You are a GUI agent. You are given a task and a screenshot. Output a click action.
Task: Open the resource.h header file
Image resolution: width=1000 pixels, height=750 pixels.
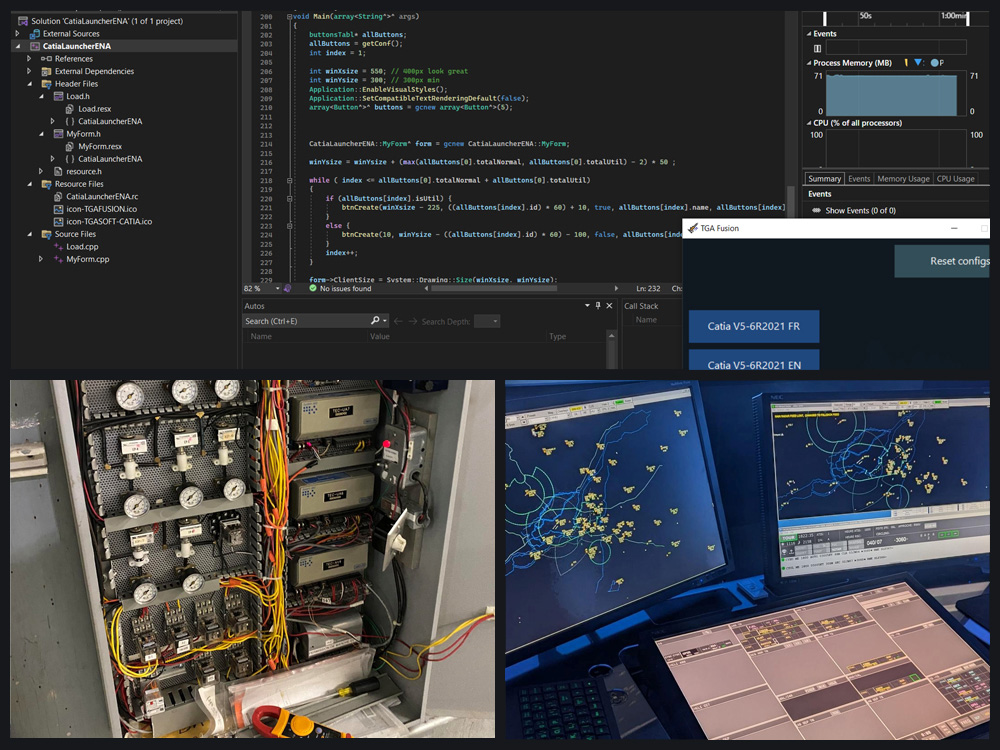pos(83,172)
